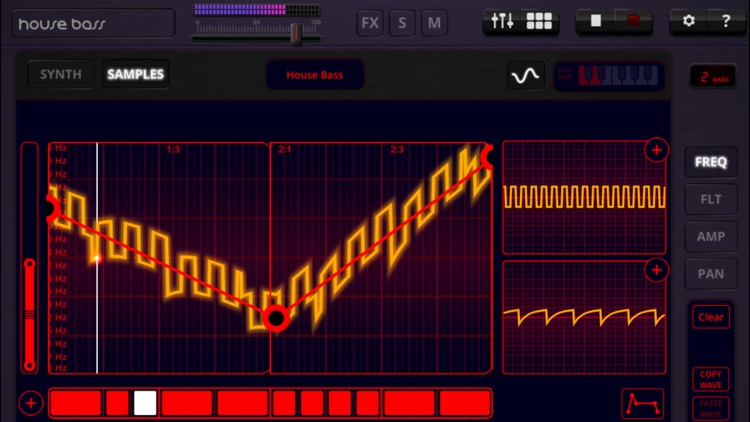Solo the track with the S button
The width and height of the screenshot is (750, 422).
(x=402, y=23)
